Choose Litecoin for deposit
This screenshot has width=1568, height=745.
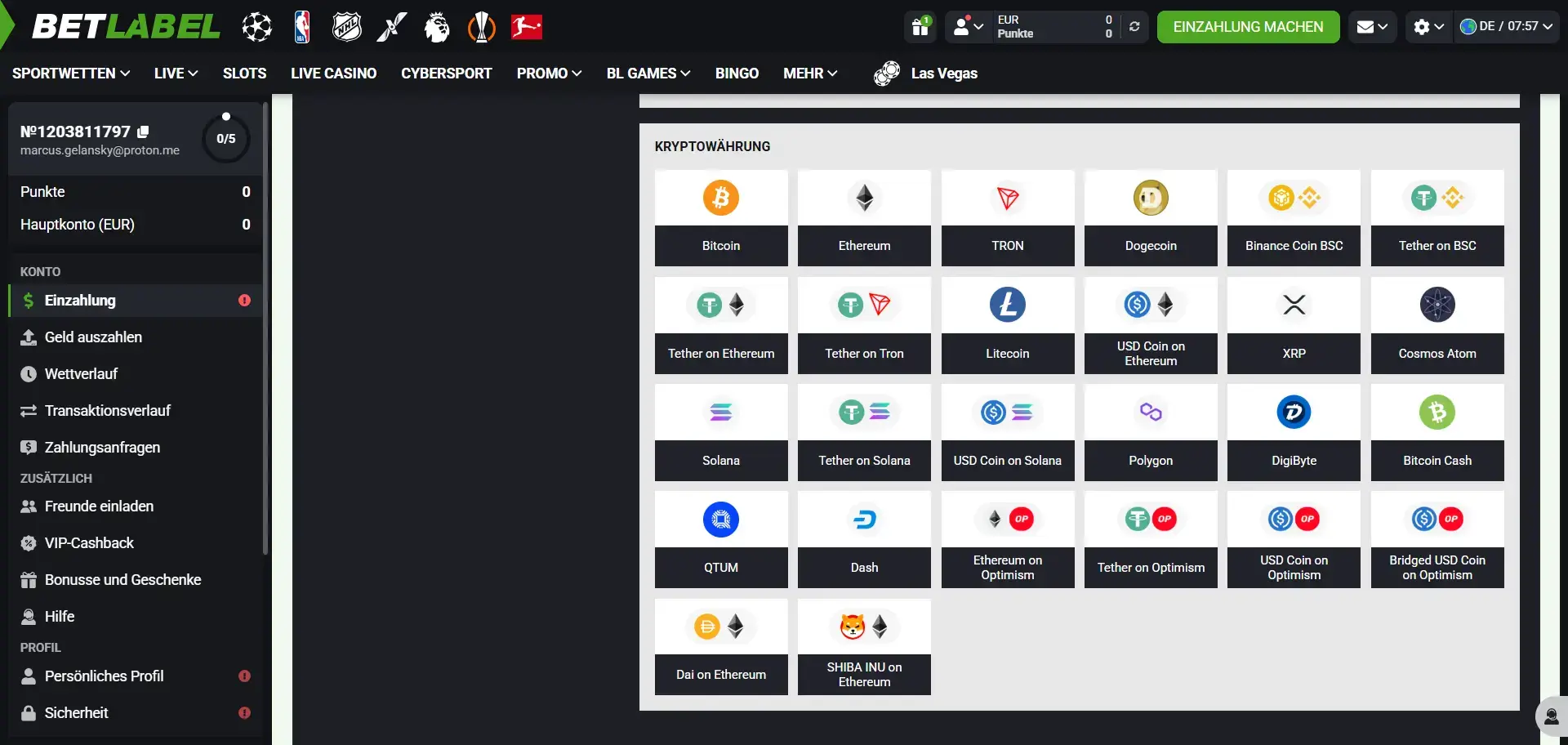click(x=1008, y=325)
